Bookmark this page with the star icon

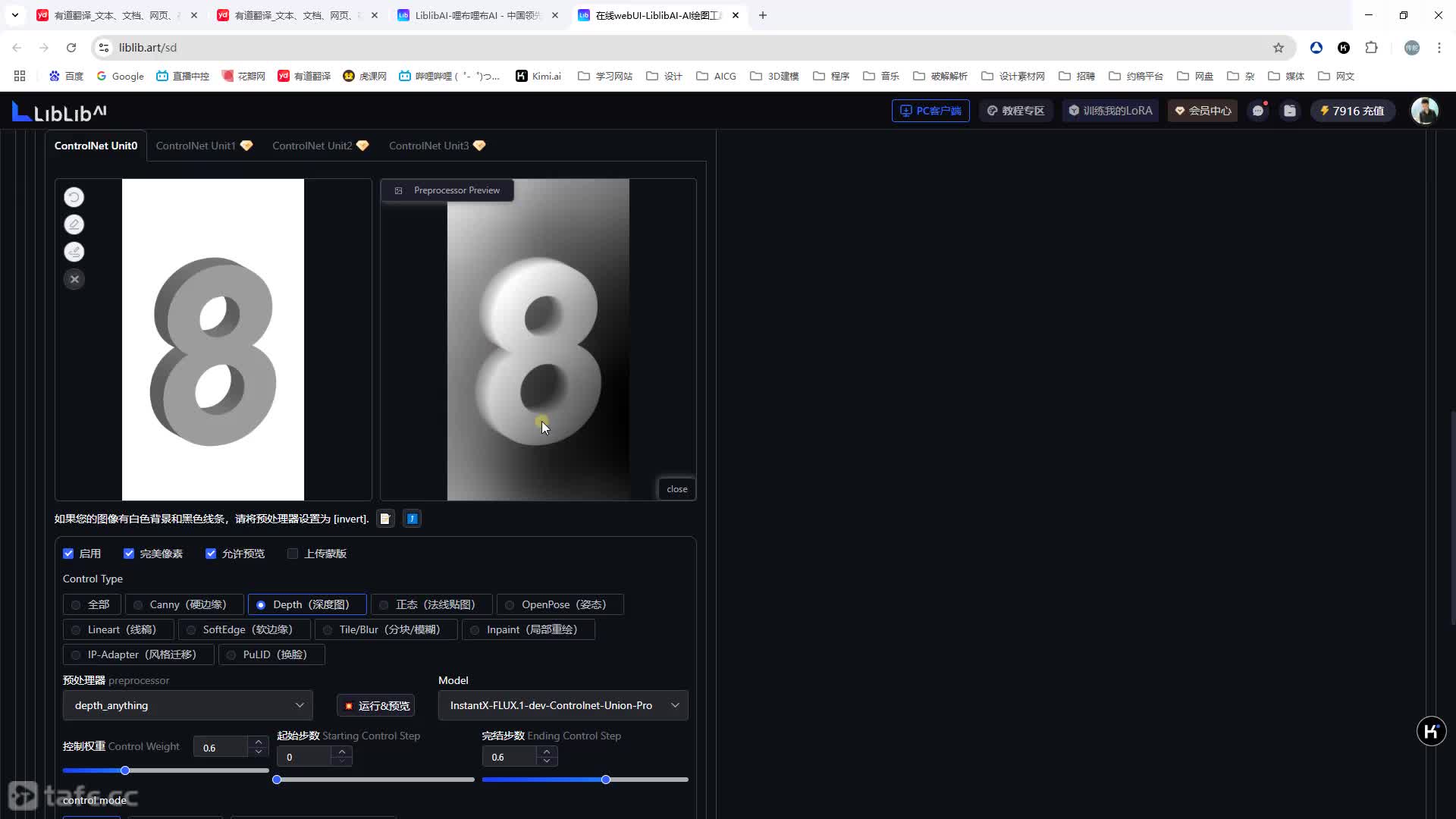click(1279, 48)
